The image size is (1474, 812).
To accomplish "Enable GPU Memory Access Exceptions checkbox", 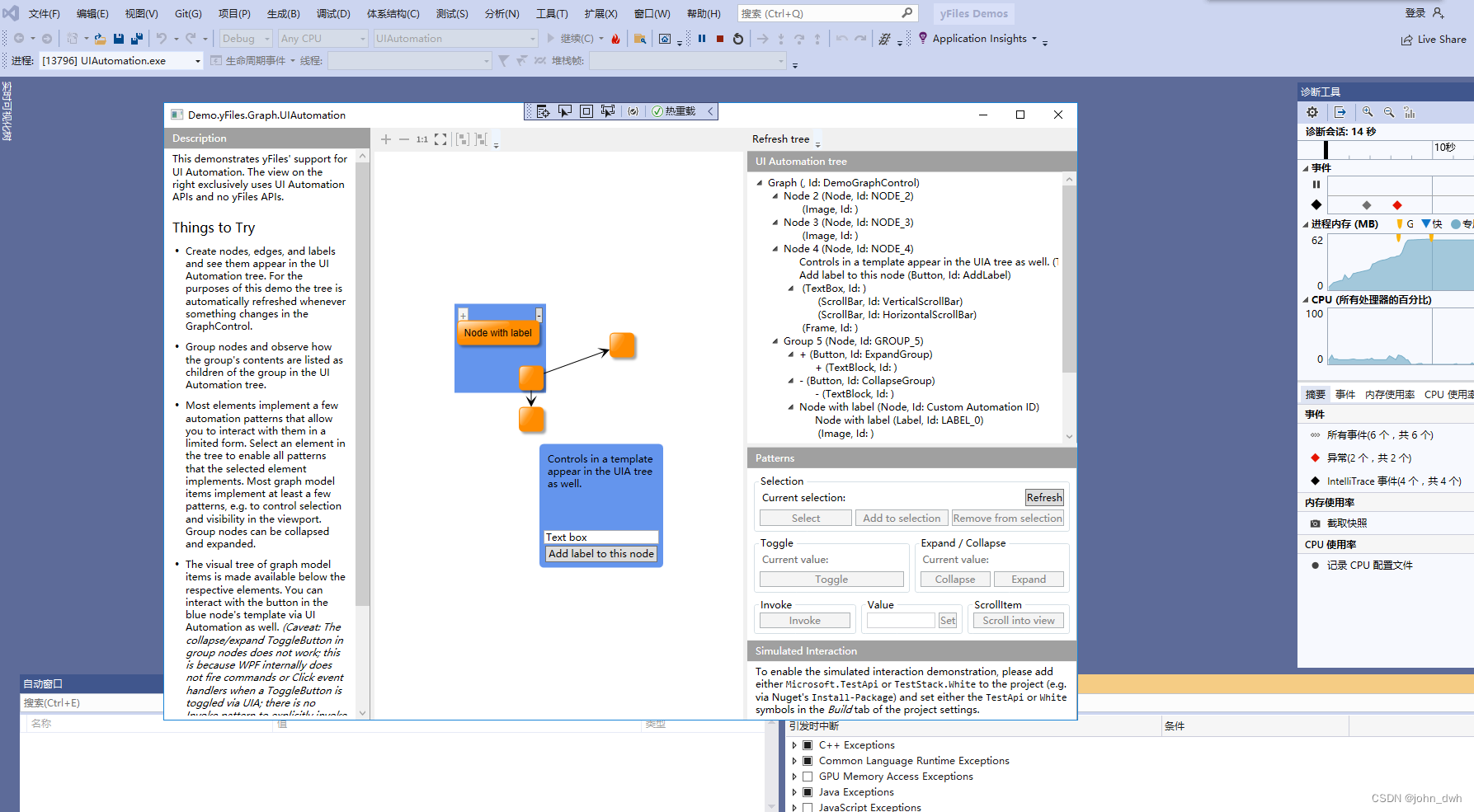I will pos(808,777).
